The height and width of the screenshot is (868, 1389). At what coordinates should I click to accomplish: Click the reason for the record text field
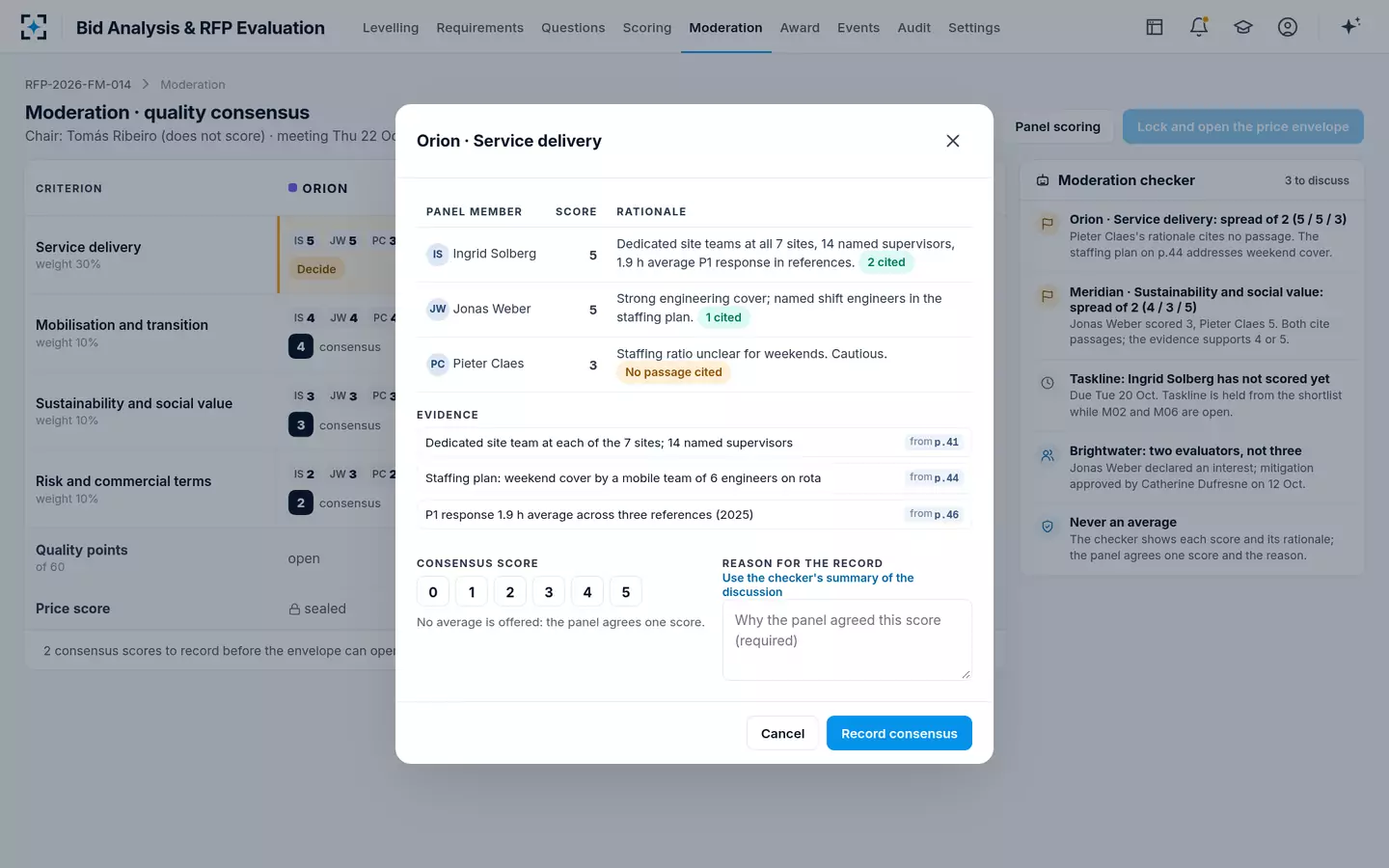[x=847, y=640]
